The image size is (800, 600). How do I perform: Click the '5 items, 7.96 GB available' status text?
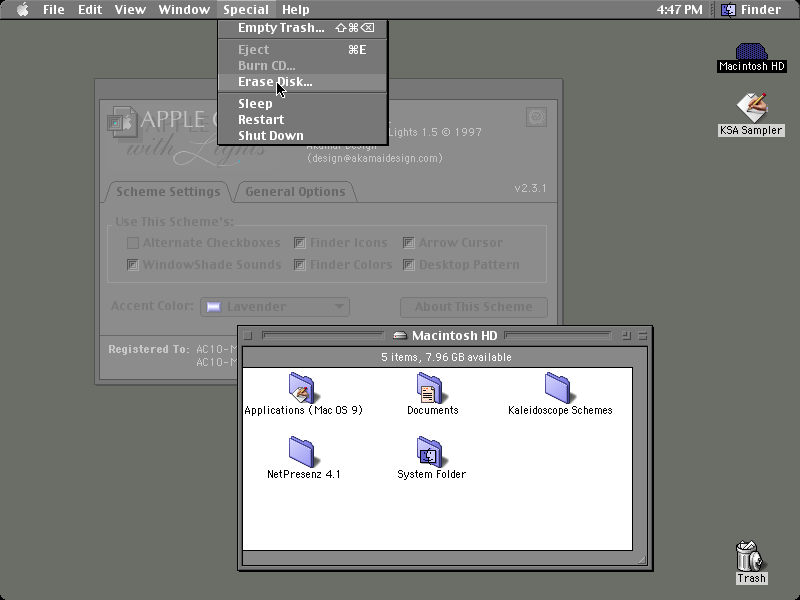click(x=446, y=357)
